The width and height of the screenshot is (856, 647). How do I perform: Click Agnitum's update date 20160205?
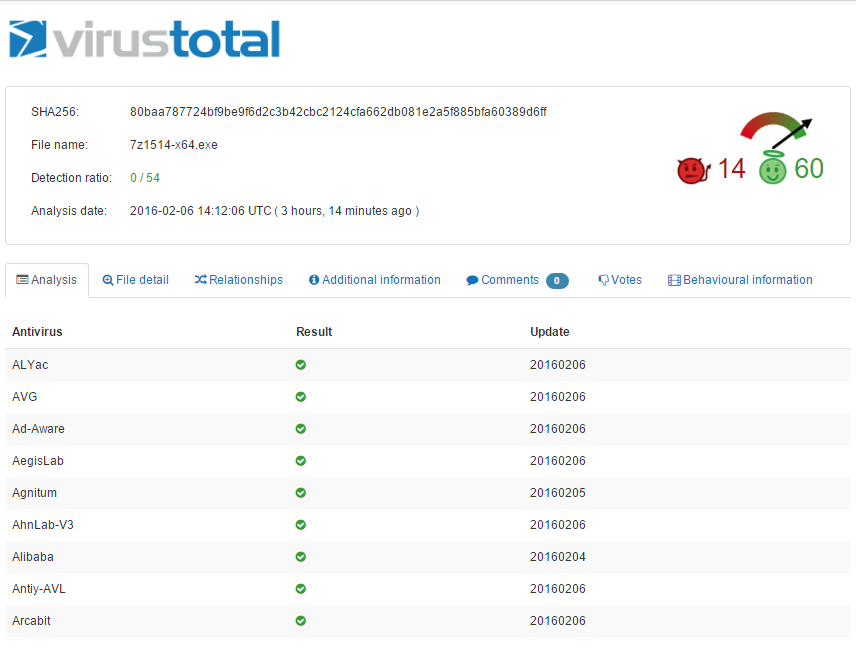[x=557, y=493]
